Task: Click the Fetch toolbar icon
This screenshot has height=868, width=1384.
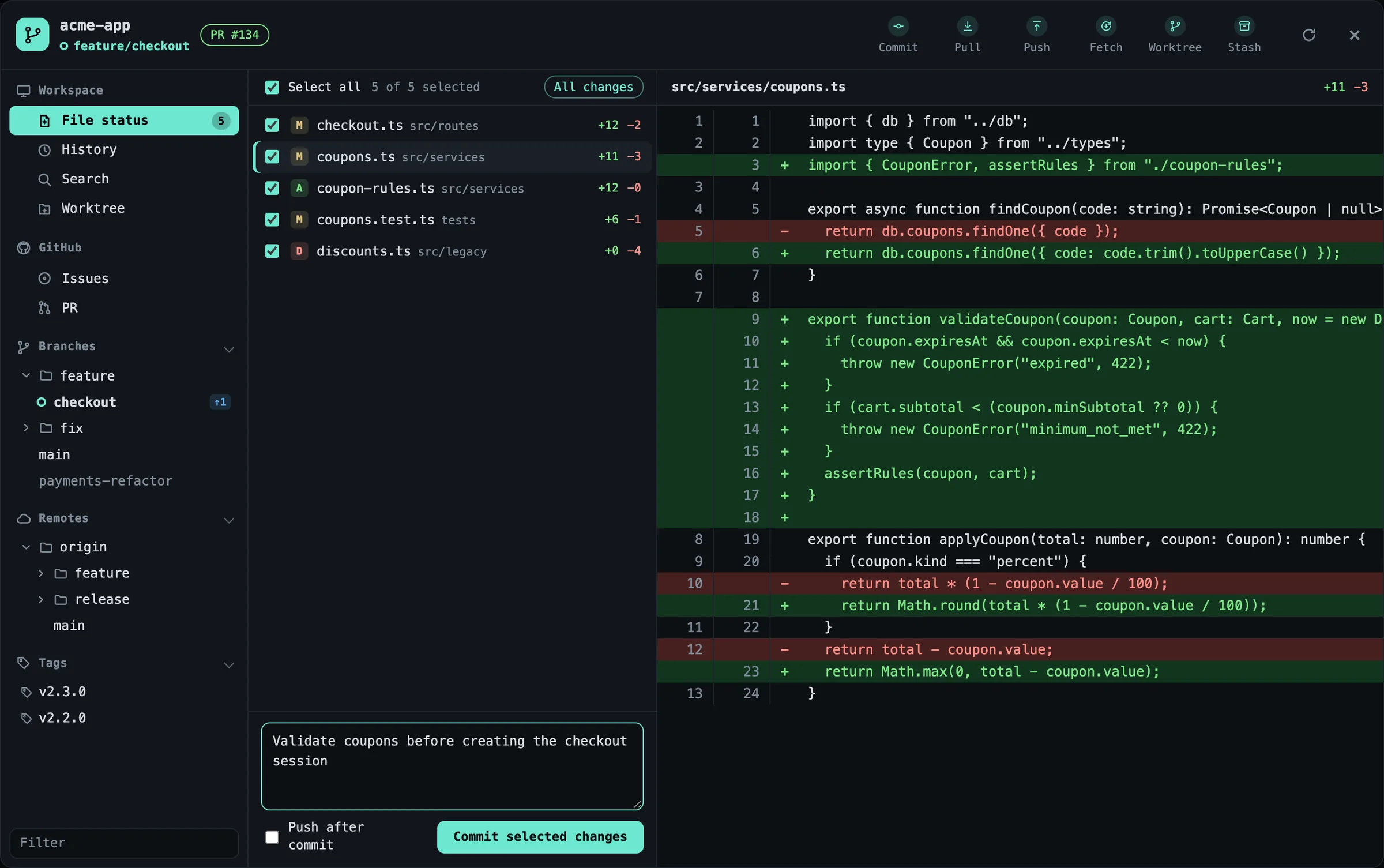Action: pyautogui.click(x=1105, y=27)
